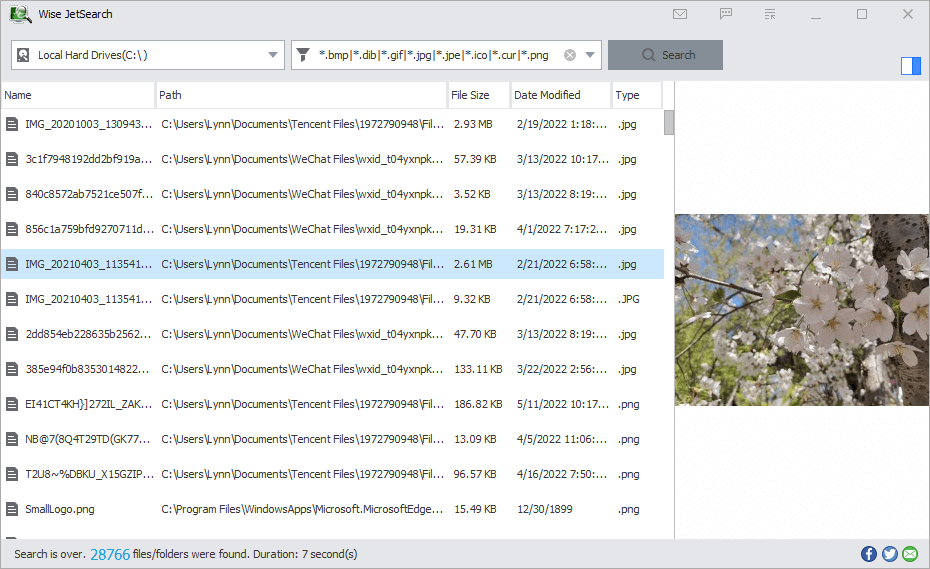The image size is (930, 569).
Task: Click file icon of SmallLogo.png row
Action: (x=12, y=509)
